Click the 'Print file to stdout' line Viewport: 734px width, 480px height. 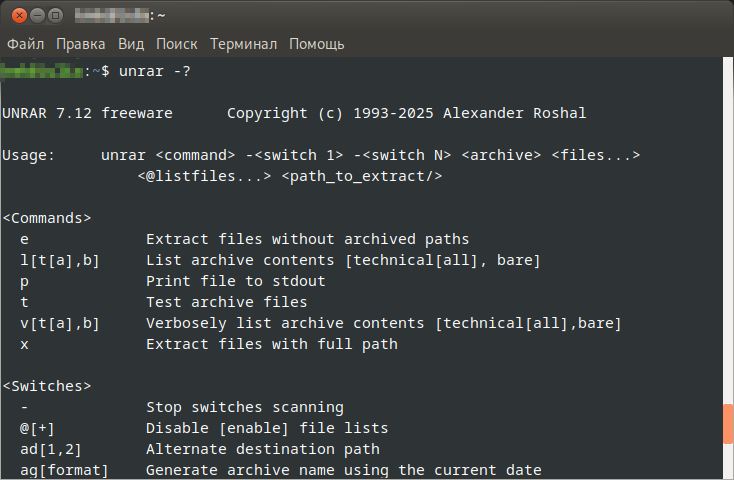[236, 281]
